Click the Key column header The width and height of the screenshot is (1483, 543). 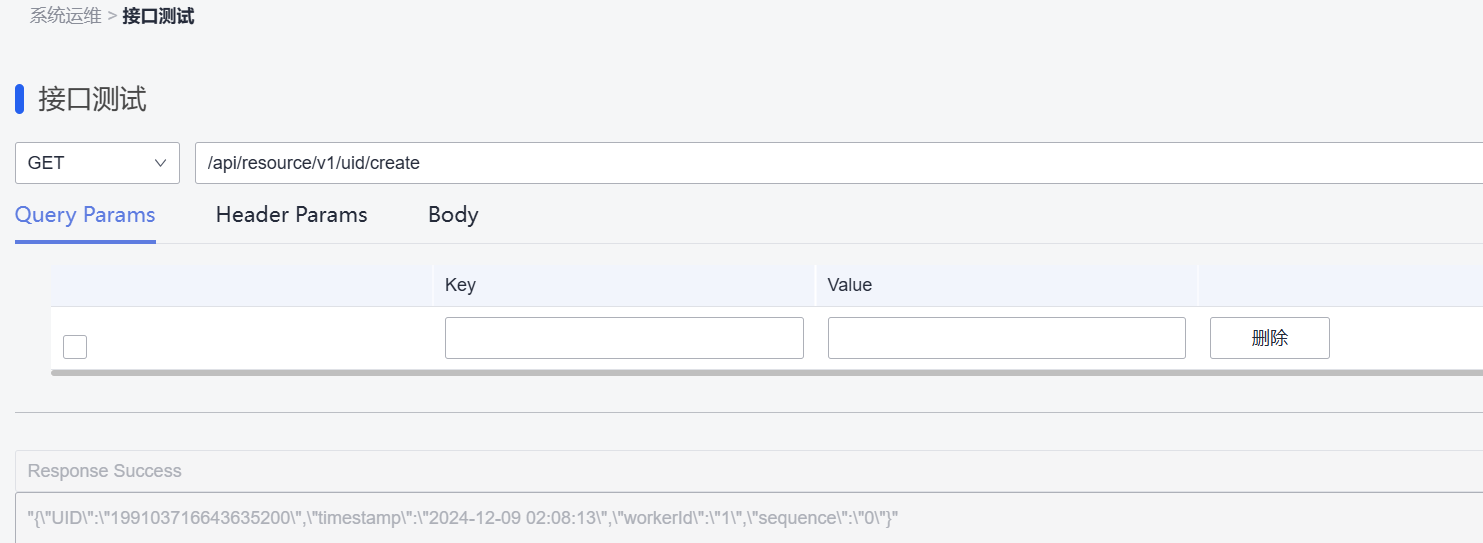pyautogui.click(x=460, y=285)
